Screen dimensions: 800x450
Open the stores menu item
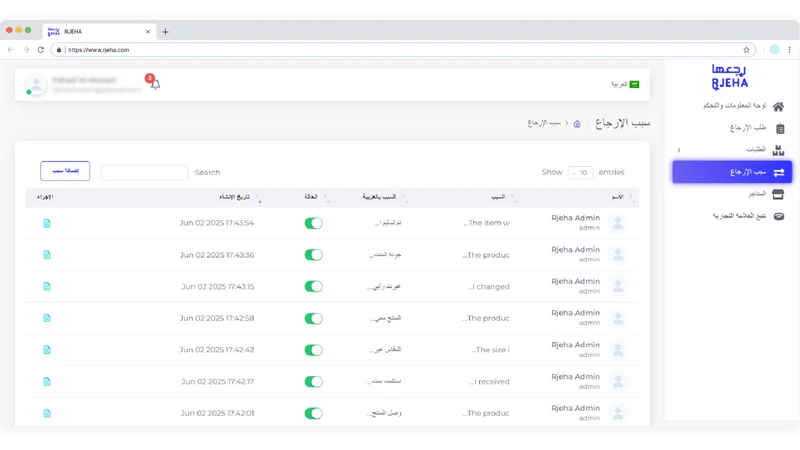click(x=757, y=194)
